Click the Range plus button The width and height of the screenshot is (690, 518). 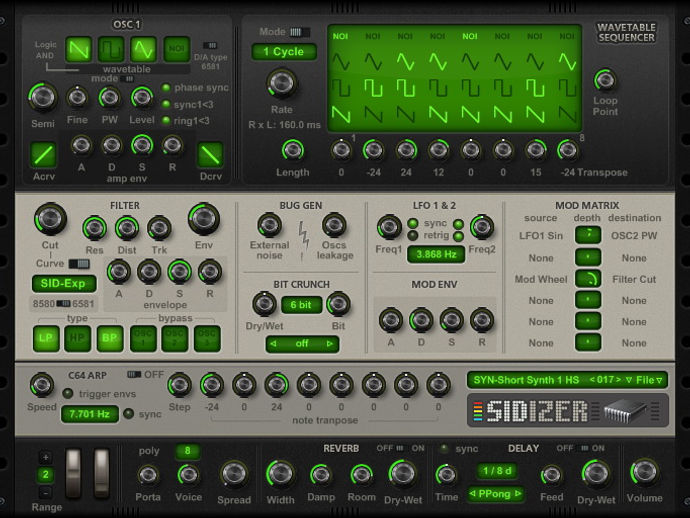point(45,458)
